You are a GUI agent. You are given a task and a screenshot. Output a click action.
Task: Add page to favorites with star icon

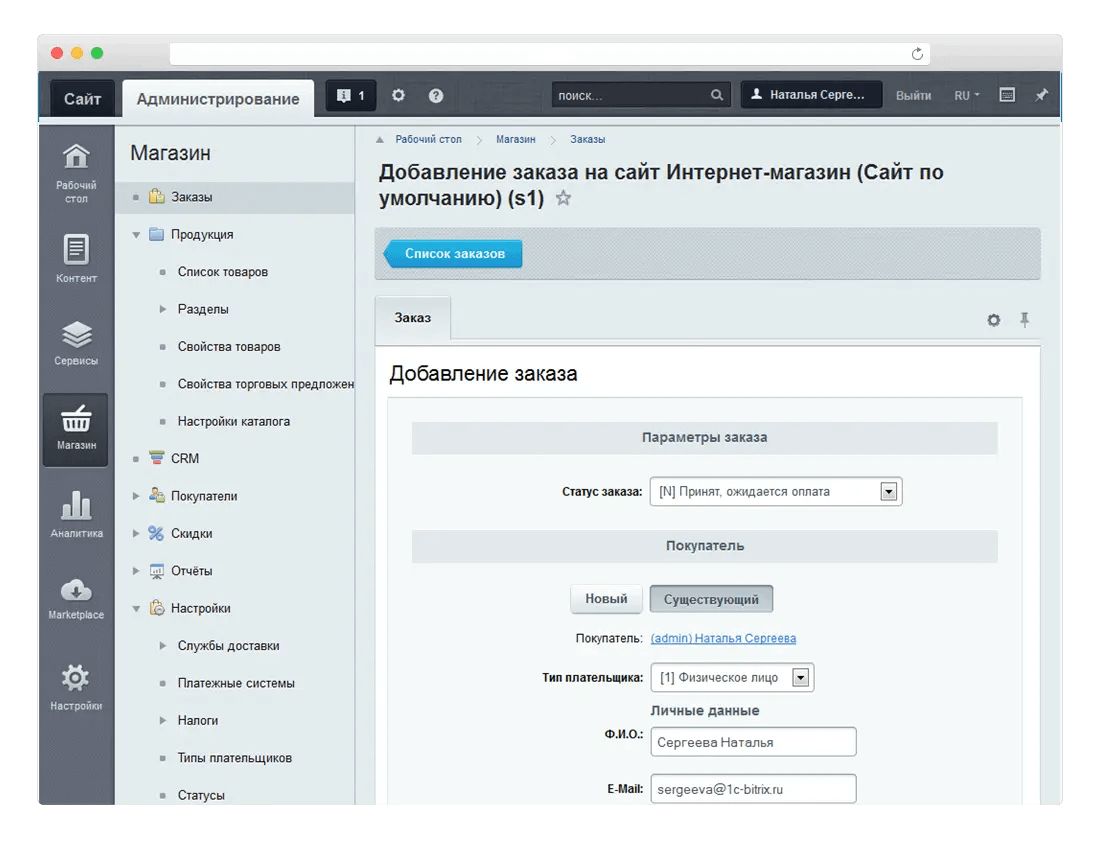point(563,198)
